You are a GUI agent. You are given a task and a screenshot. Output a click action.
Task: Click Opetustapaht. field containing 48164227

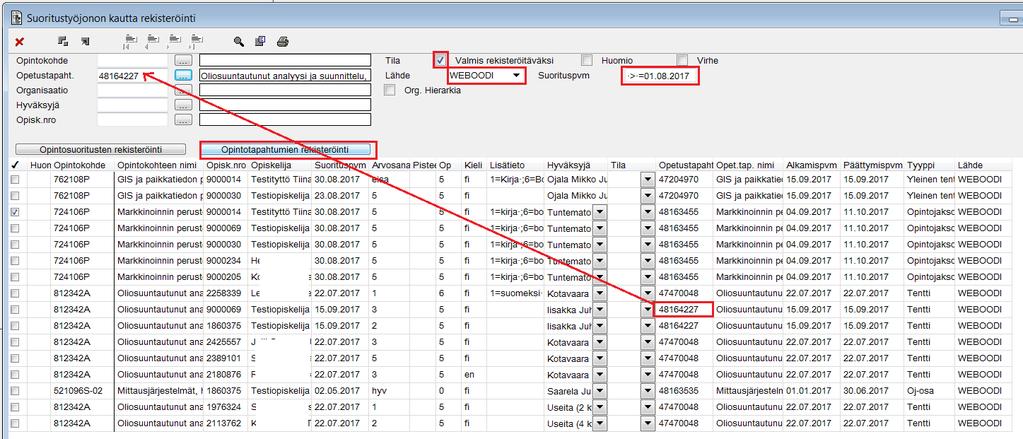pyautogui.click(x=132, y=76)
